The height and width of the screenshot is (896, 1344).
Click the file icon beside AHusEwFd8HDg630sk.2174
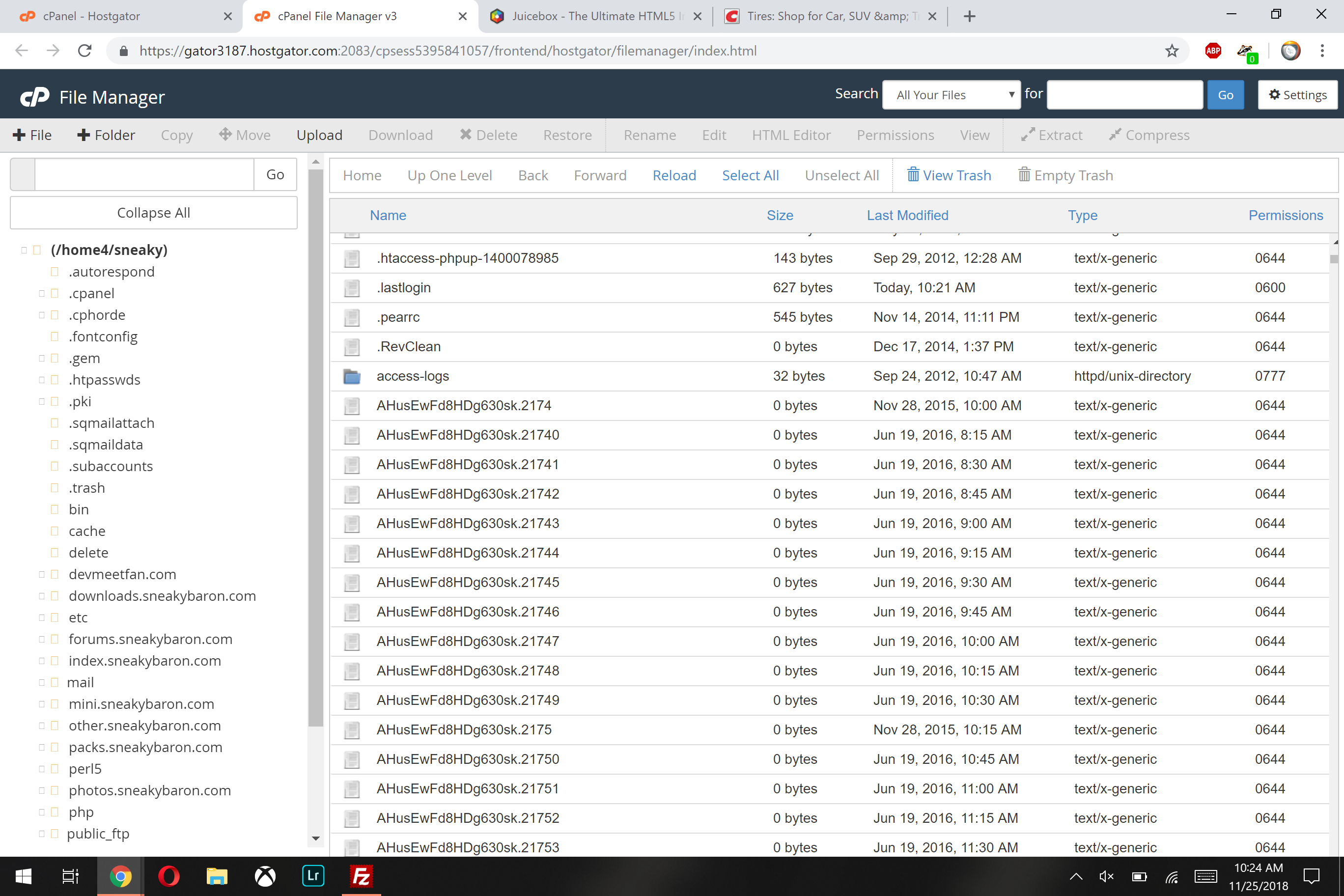[352, 406]
